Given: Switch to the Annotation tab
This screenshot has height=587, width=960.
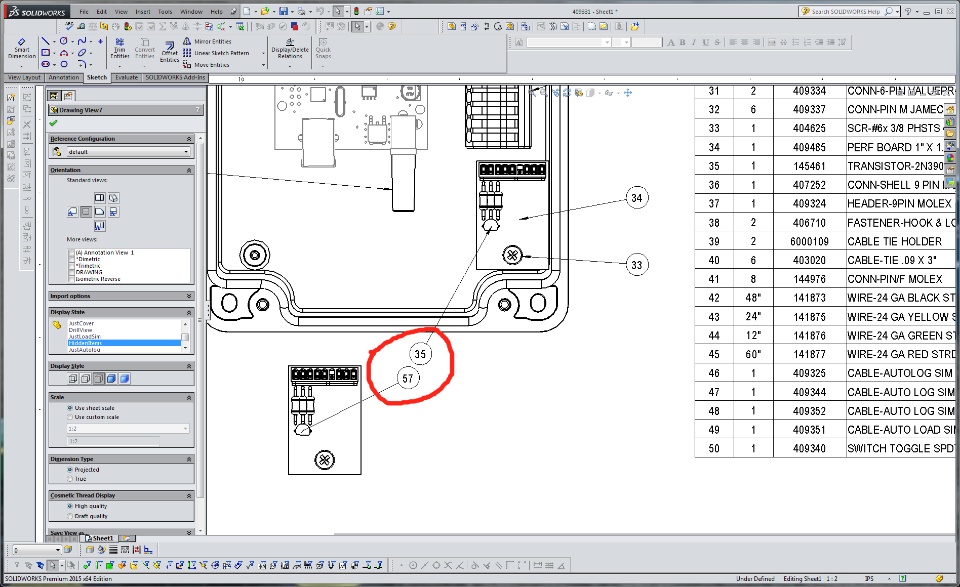Looking at the screenshot, I should click(x=64, y=78).
